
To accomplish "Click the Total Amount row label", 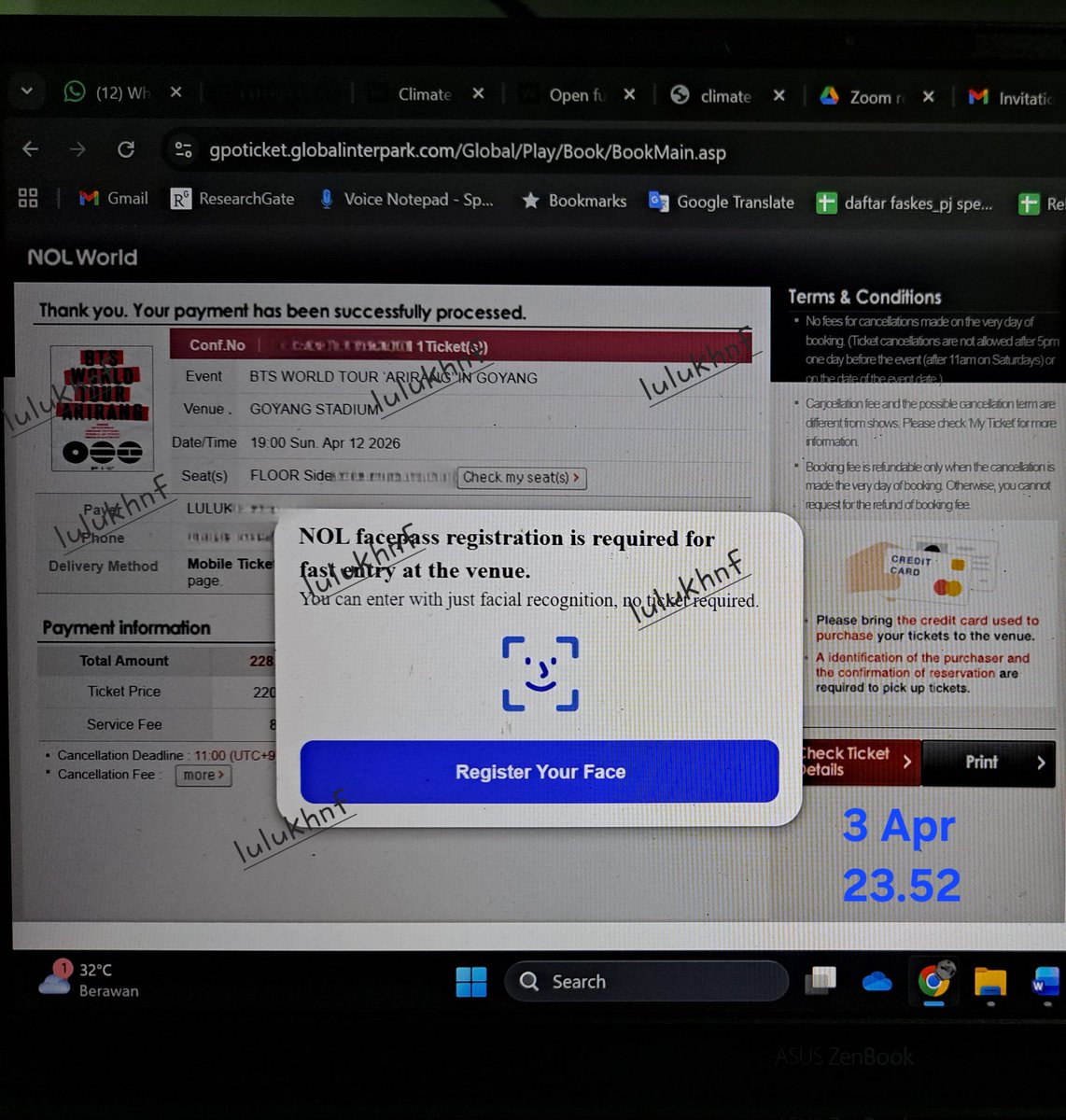I will (123, 661).
